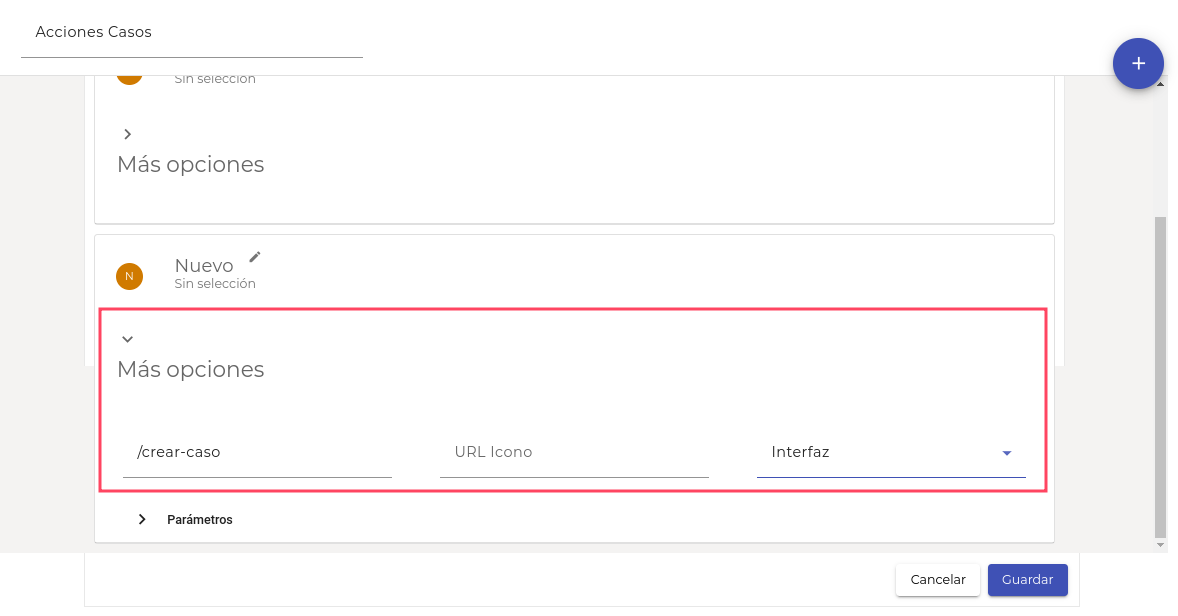The image size is (1178, 616).
Task: Click the scrollbar down arrow
Action: (1160, 545)
